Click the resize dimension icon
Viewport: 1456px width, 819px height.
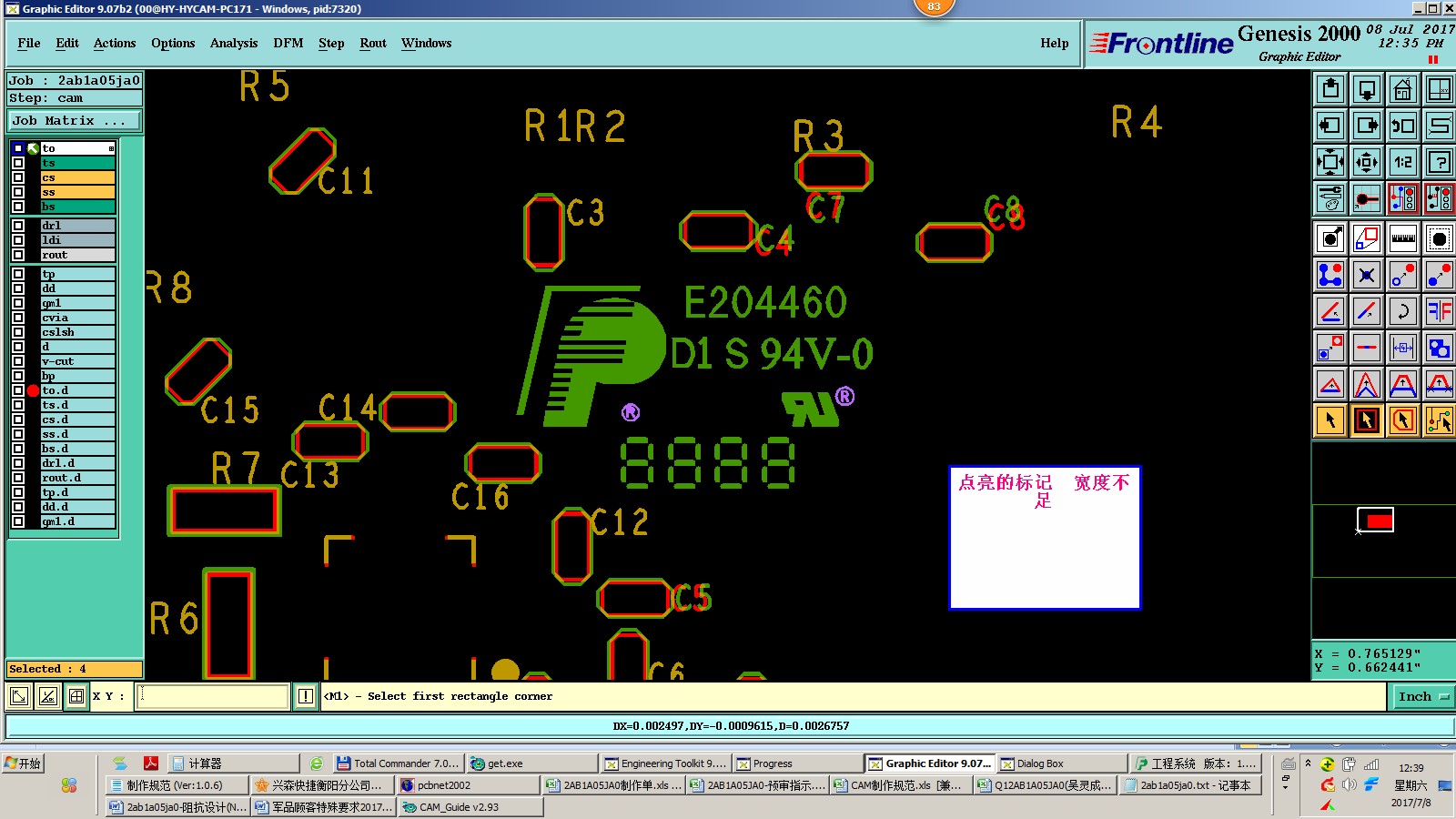(x=1403, y=348)
